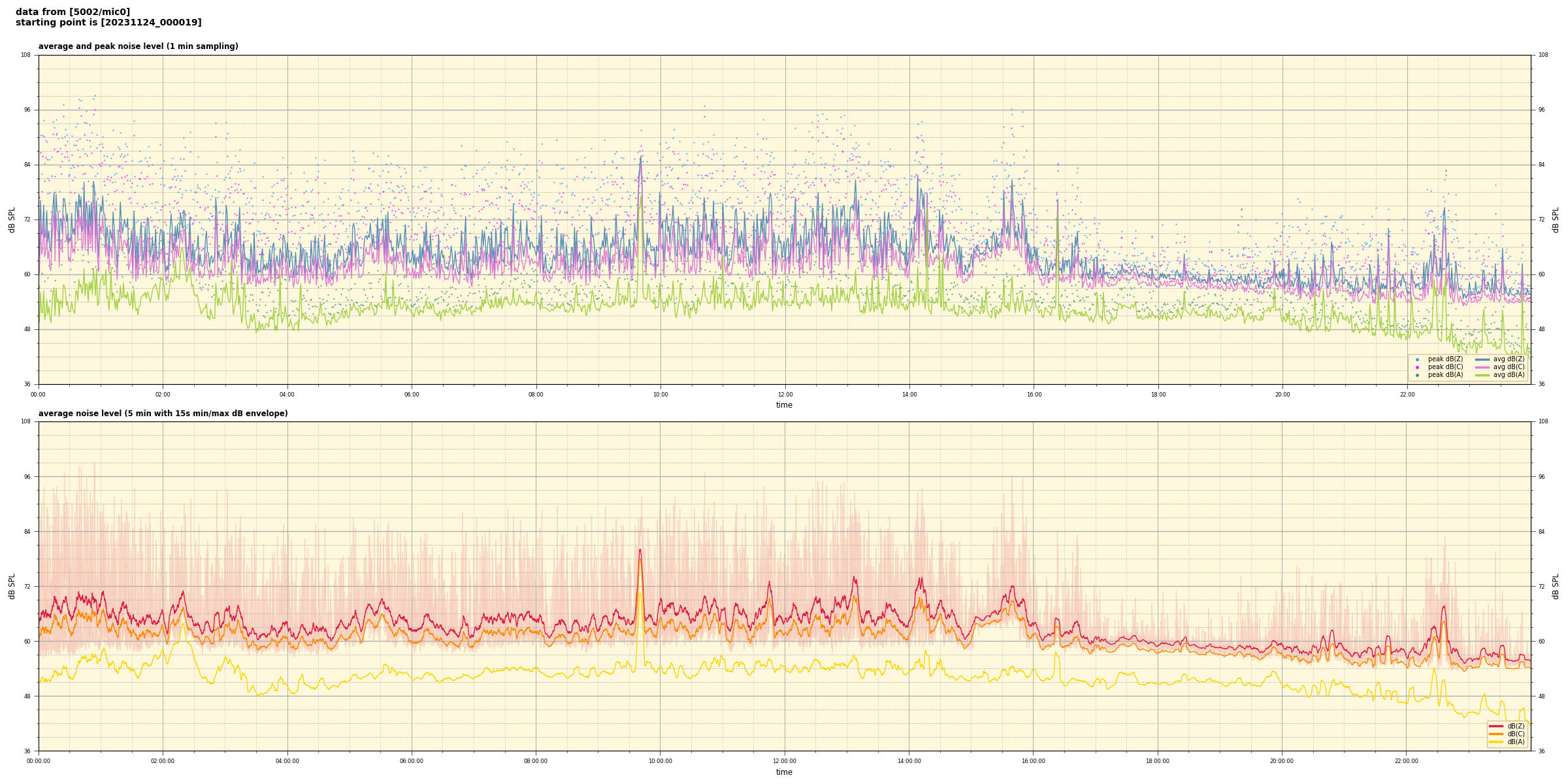Click the starting point 20231124_000019 text
This screenshot has width=1568, height=784.
tap(108, 23)
